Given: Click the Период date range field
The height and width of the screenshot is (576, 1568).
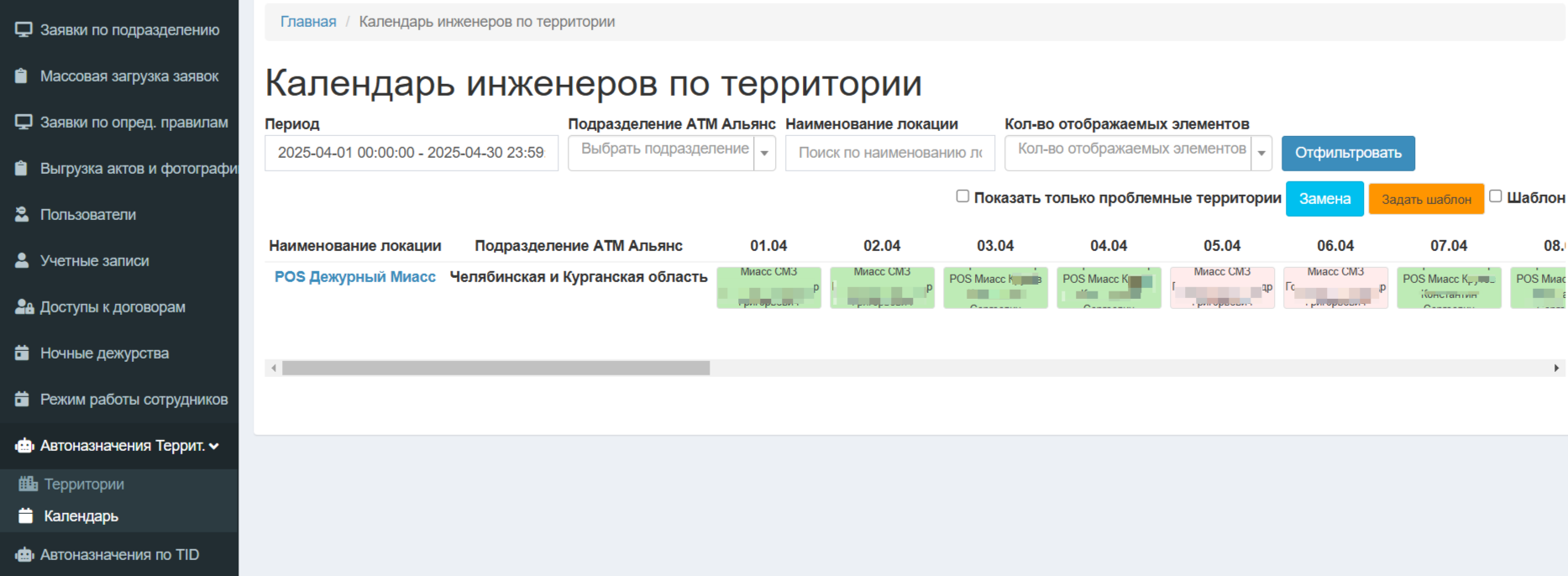Looking at the screenshot, I should point(411,153).
